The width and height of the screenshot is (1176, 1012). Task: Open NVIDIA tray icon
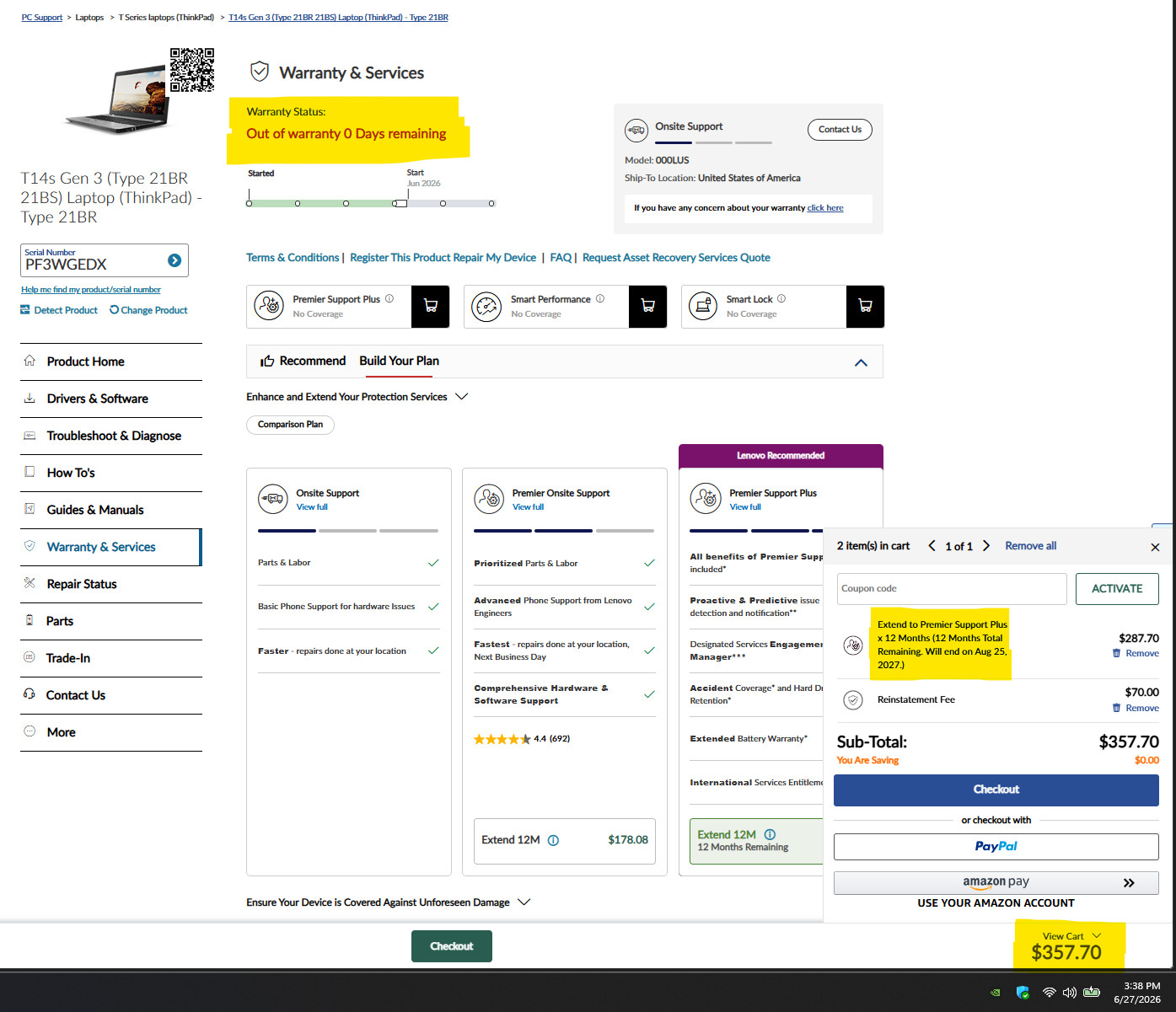point(996,992)
